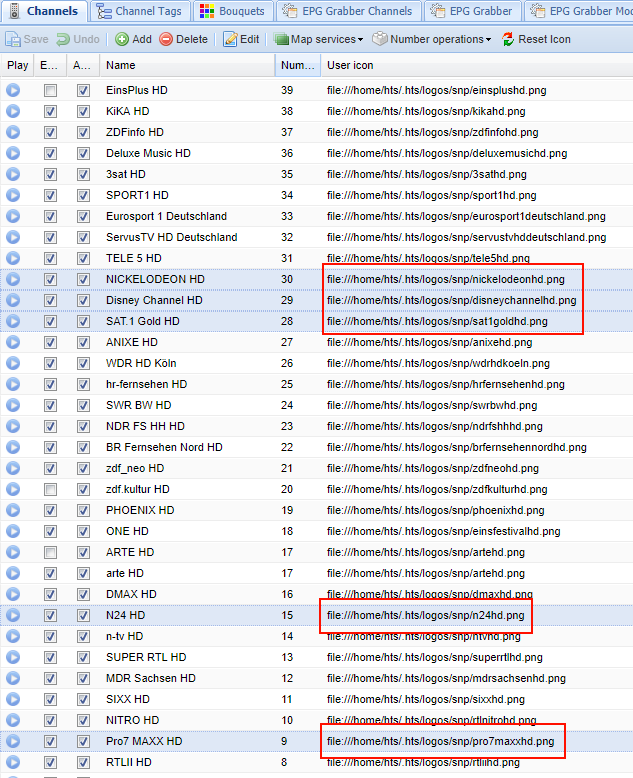The height and width of the screenshot is (778, 633).
Task: Select the ServusTV HD Deutschland name
Action: [x=172, y=237]
